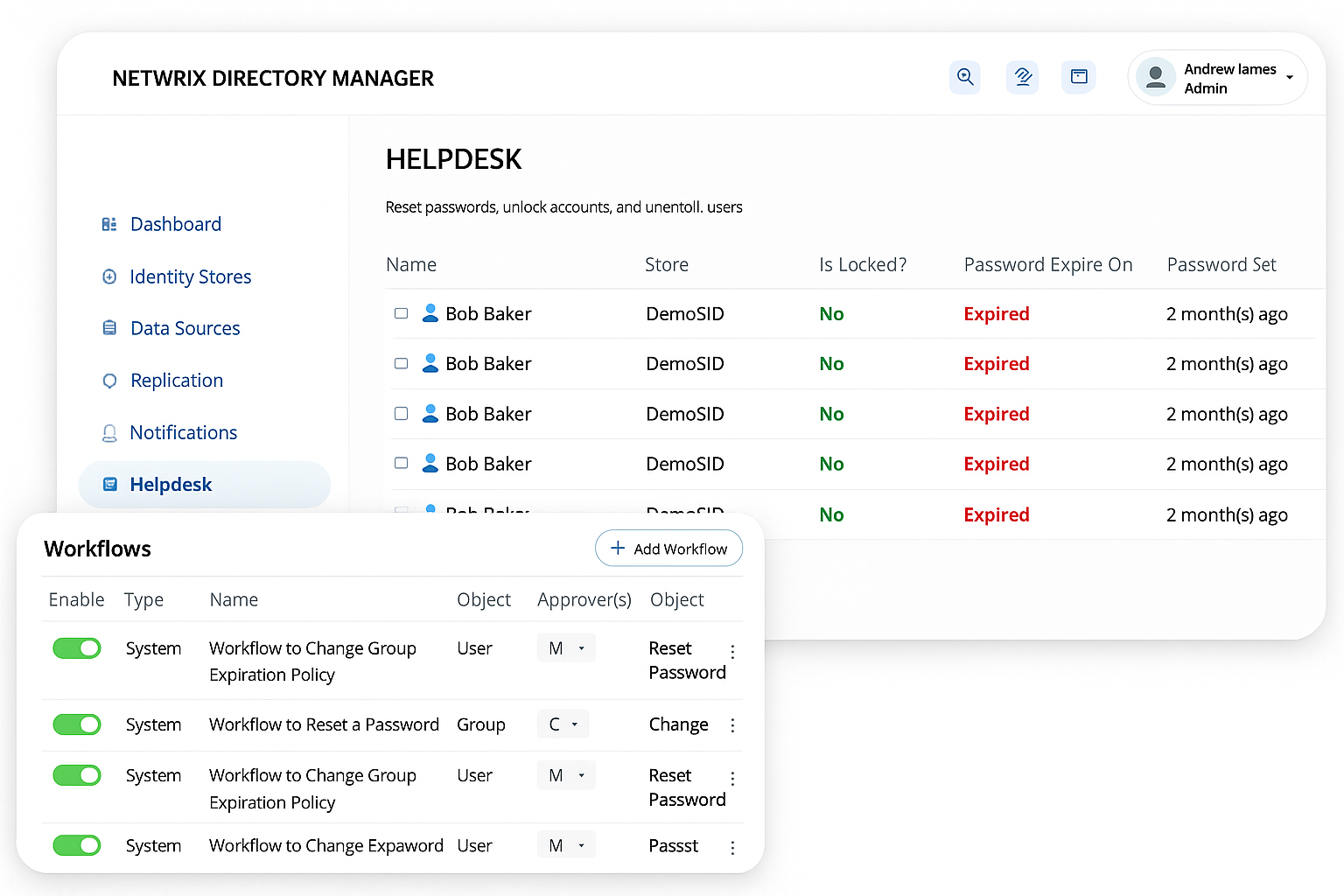Viewport: 1344px width, 896px height.
Task: Click the Identity Stores sidebar icon
Action: [x=109, y=276]
